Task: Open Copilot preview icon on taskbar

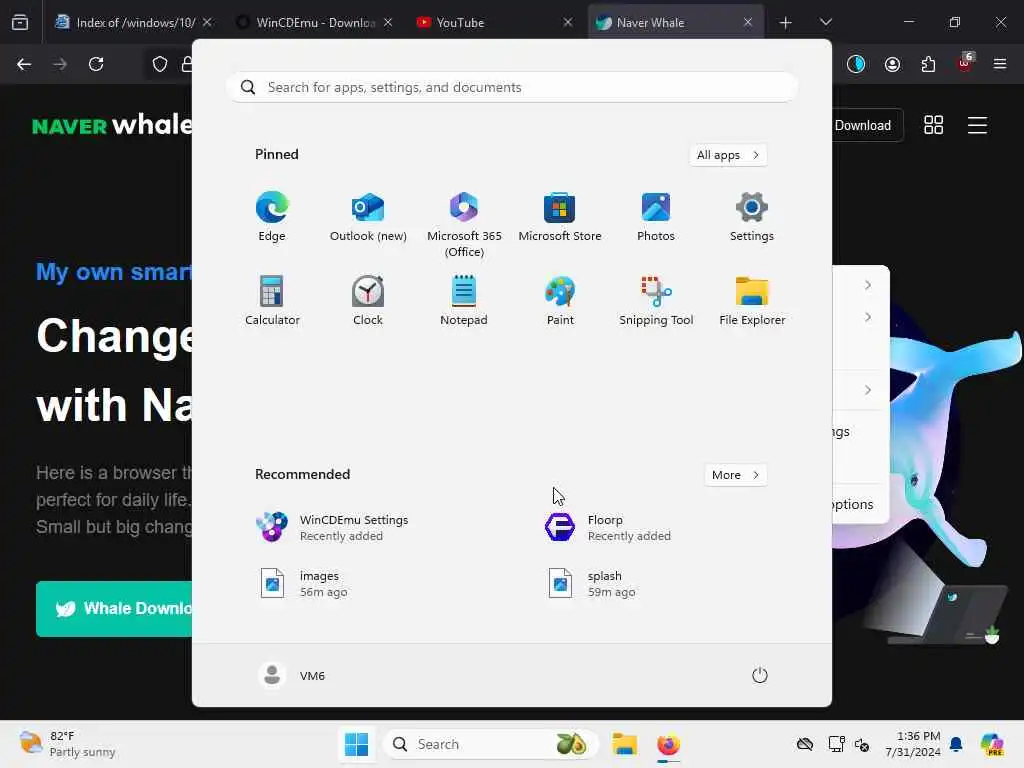Action: (x=992, y=744)
